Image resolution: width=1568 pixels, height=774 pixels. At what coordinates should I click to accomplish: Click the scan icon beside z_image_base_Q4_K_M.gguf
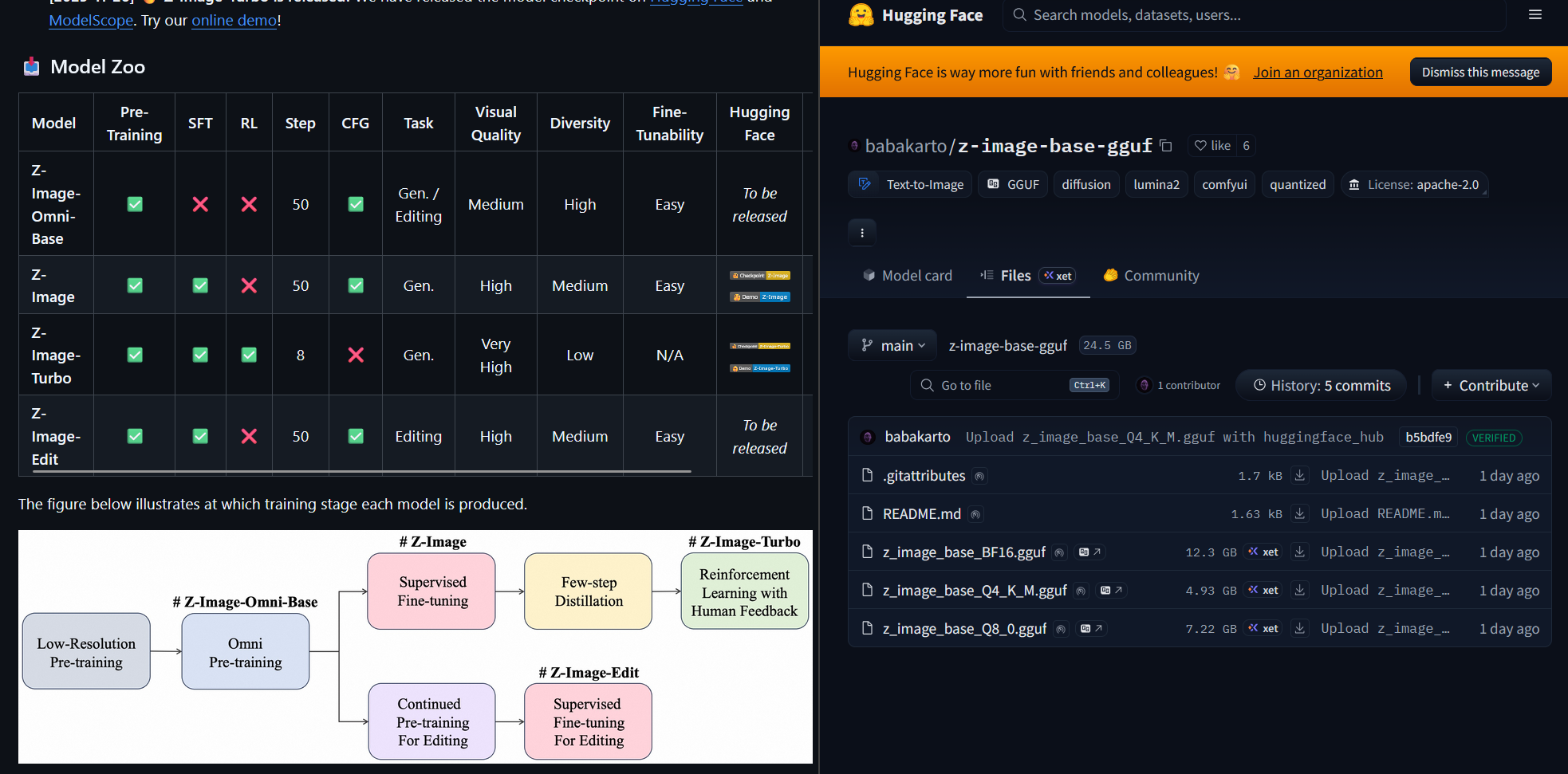pyautogui.click(x=1081, y=591)
